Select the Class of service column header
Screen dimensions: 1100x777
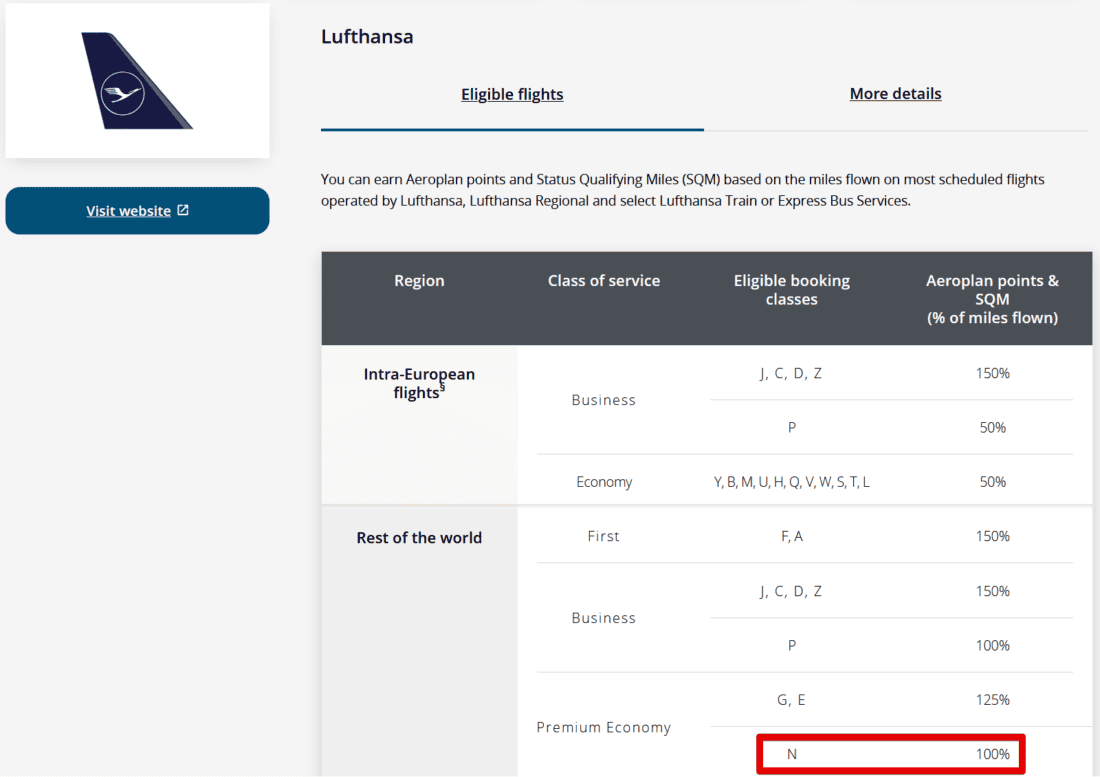coord(604,281)
